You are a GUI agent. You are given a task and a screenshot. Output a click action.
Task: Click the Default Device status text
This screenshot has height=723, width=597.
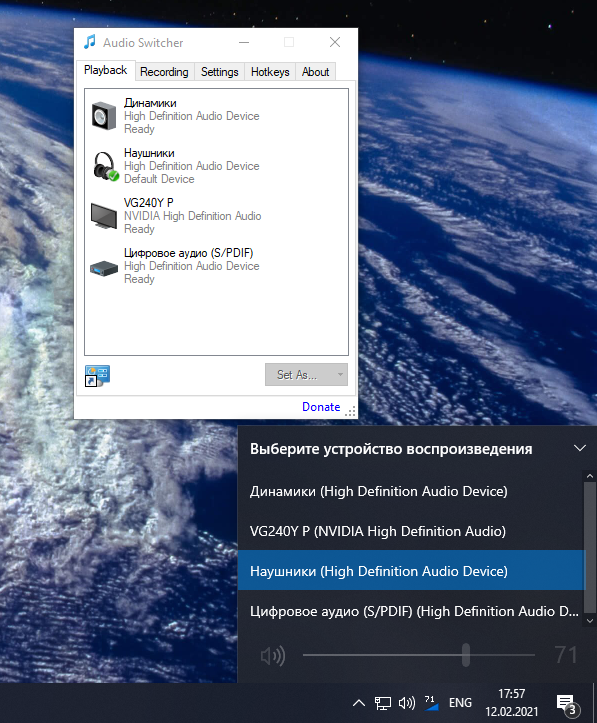pyautogui.click(x=159, y=179)
